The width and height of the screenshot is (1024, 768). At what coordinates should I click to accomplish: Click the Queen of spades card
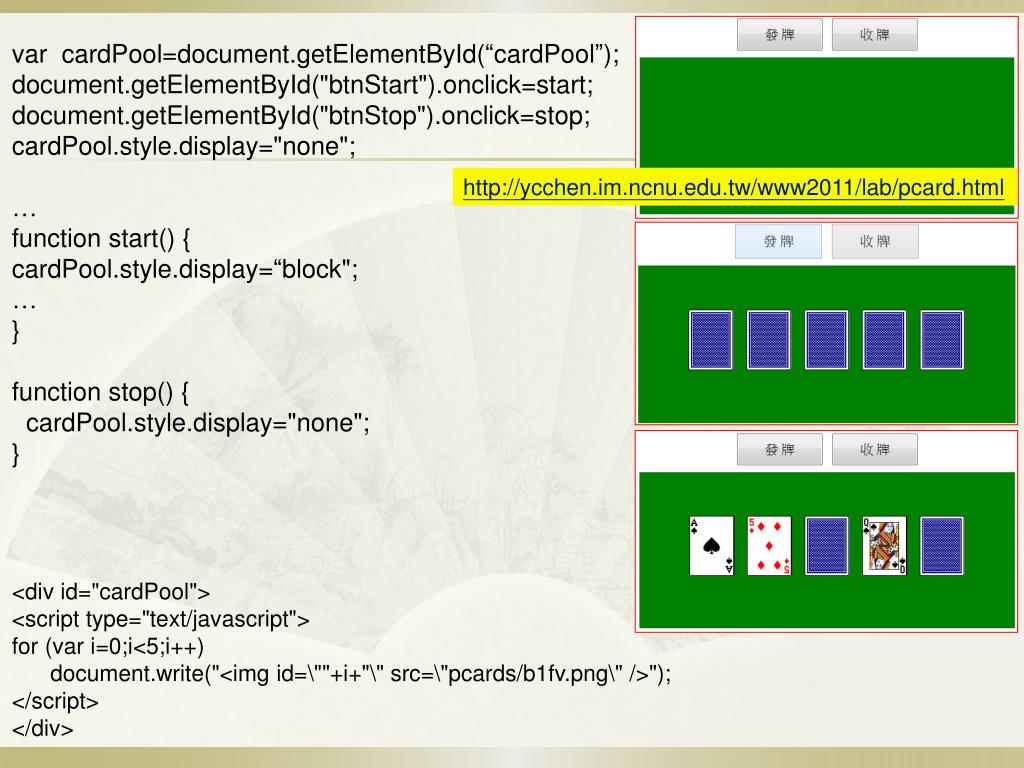click(884, 546)
